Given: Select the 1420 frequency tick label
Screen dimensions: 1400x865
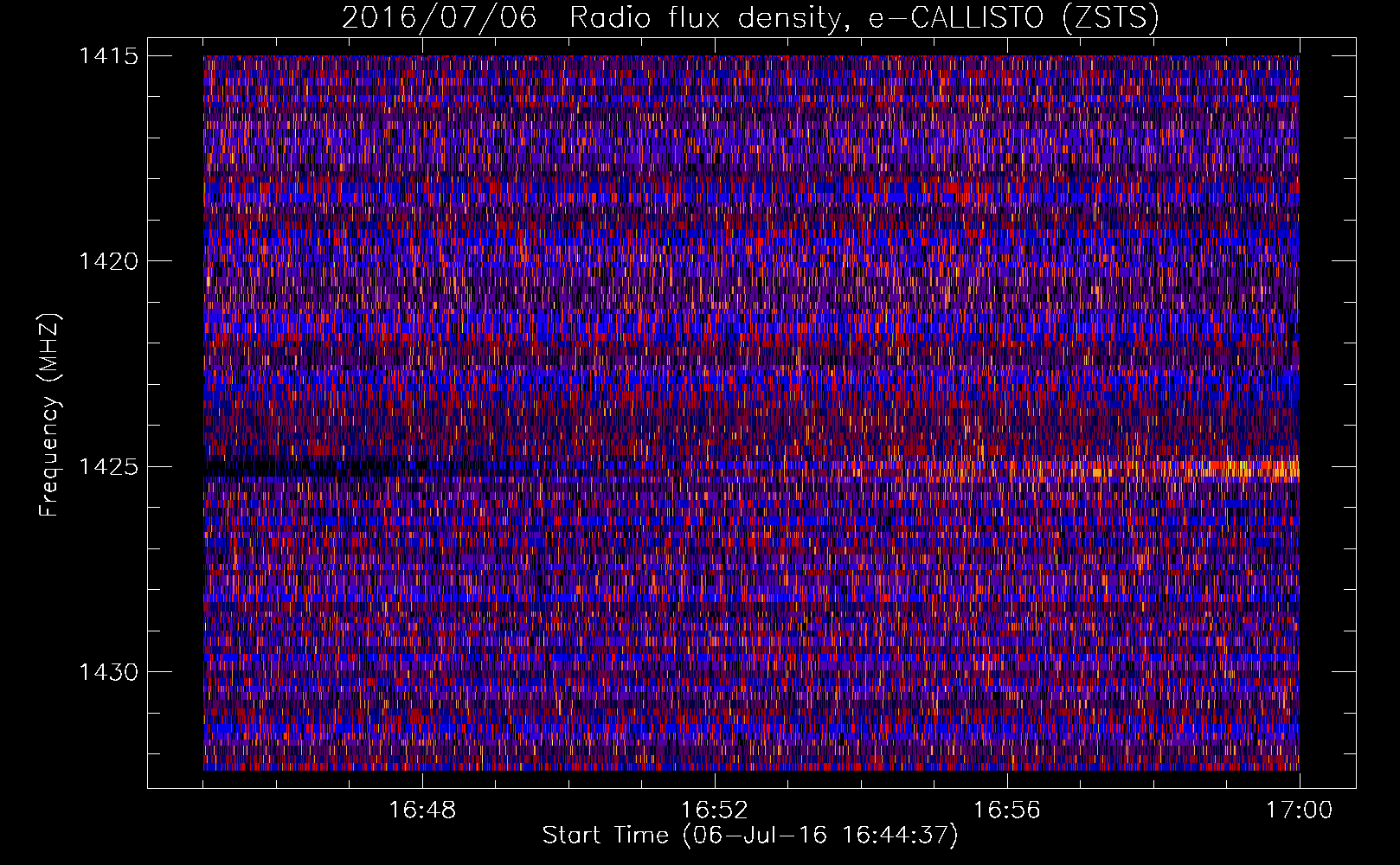Looking at the screenshot, I should pos(108,261).
